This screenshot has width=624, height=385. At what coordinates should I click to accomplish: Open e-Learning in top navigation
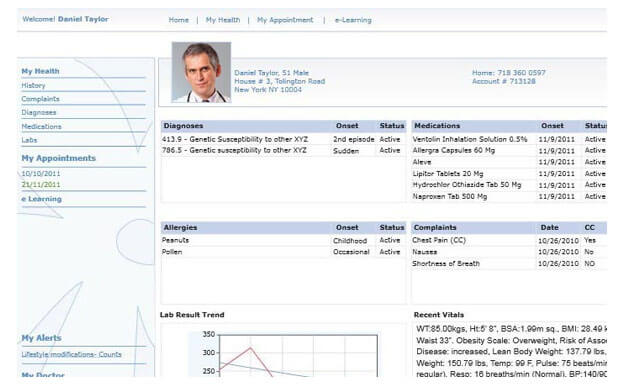click(353, 20)
